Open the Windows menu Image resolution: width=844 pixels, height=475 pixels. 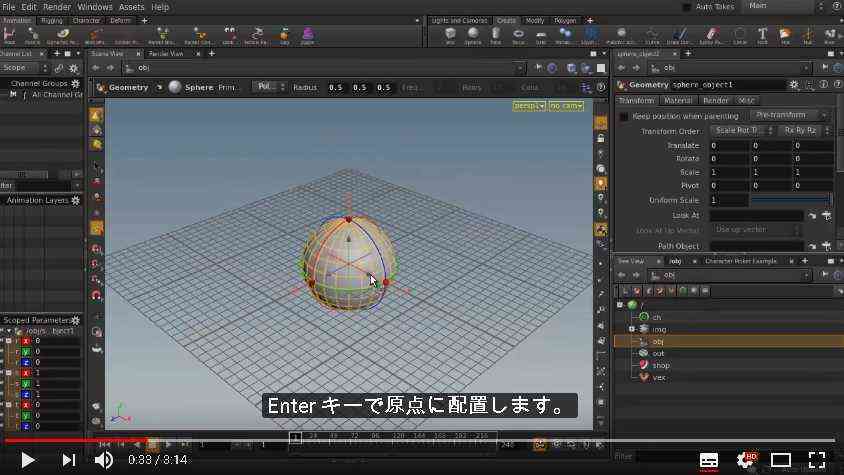[x=95, y=7]
